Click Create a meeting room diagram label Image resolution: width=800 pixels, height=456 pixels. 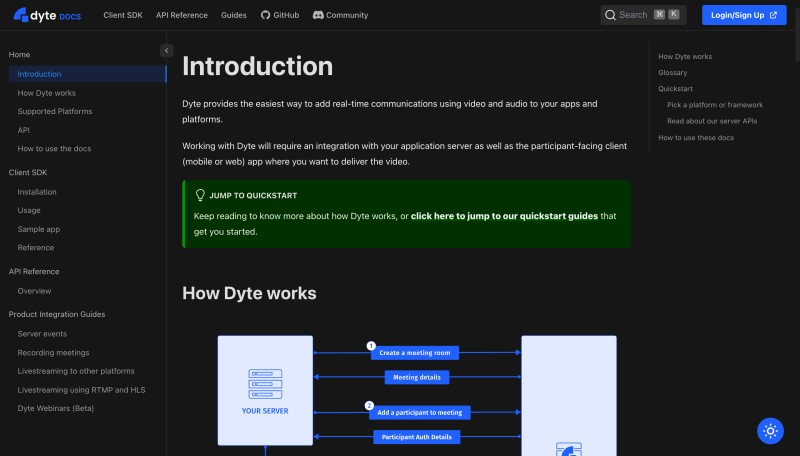coord(415,353)
